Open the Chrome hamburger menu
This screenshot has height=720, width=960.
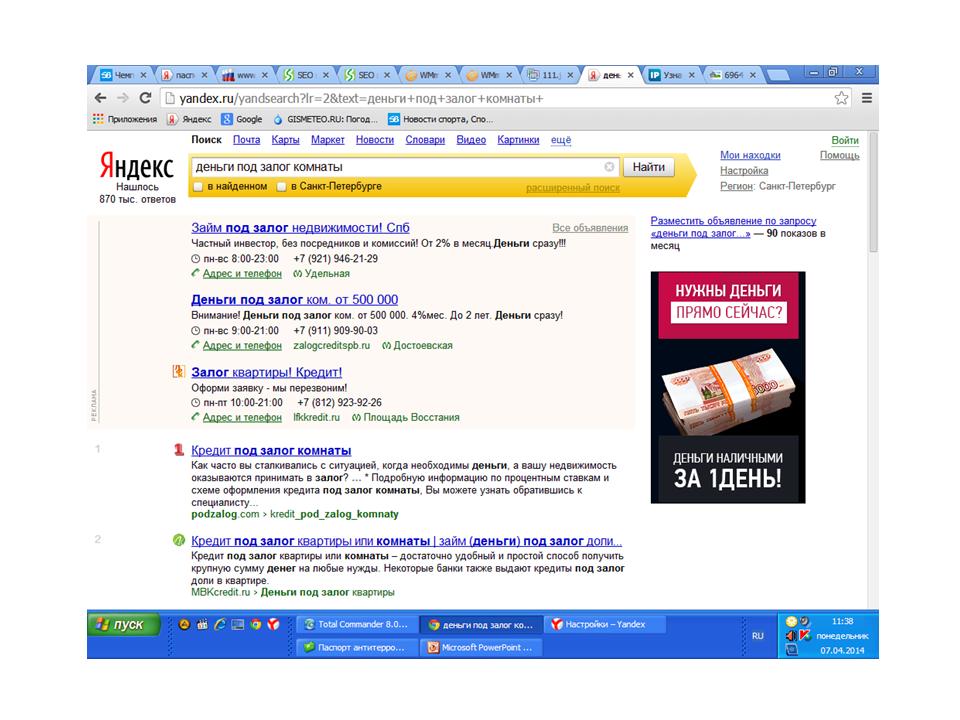(866, 98)
